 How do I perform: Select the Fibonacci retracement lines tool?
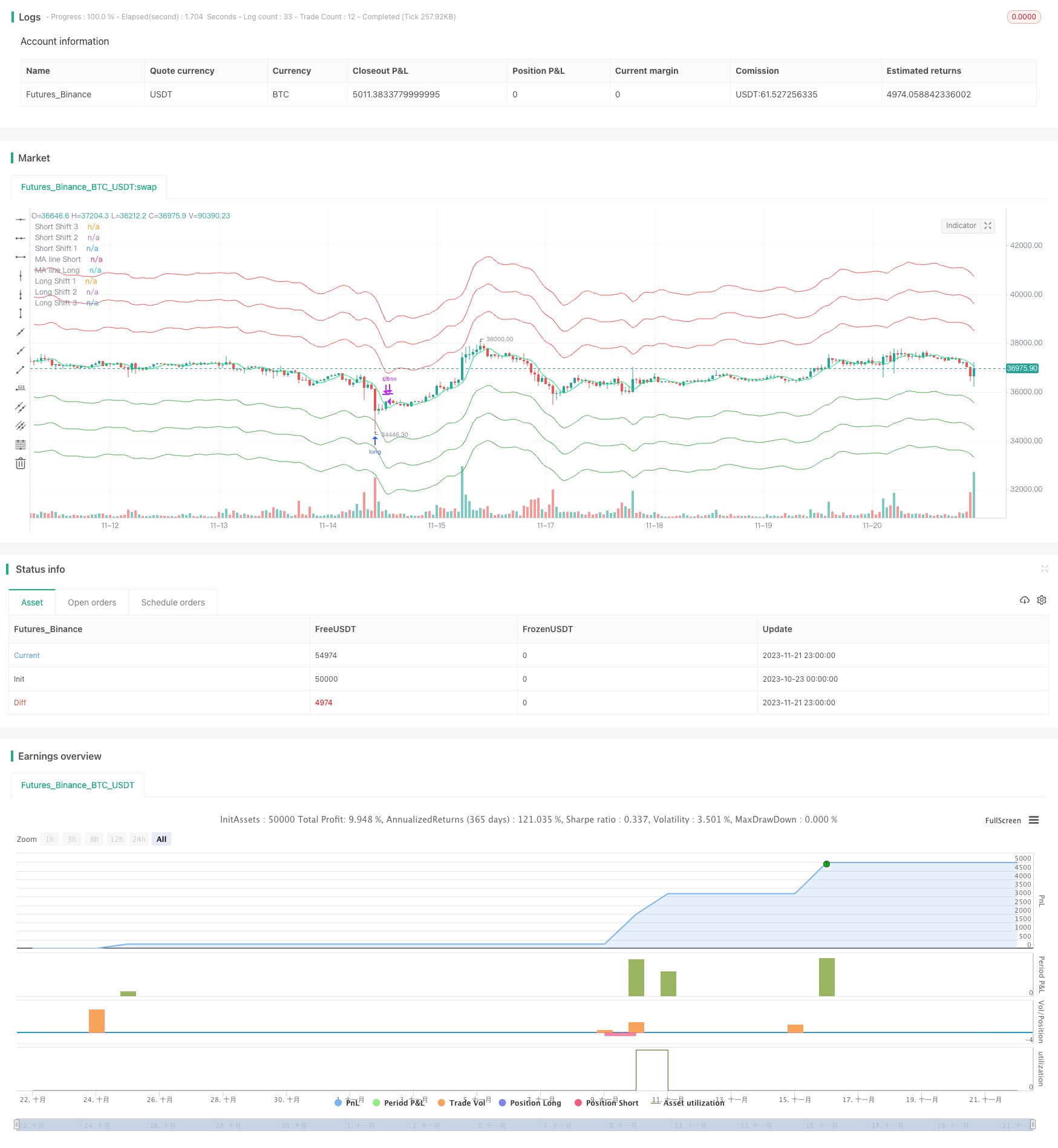coord(21,445)
